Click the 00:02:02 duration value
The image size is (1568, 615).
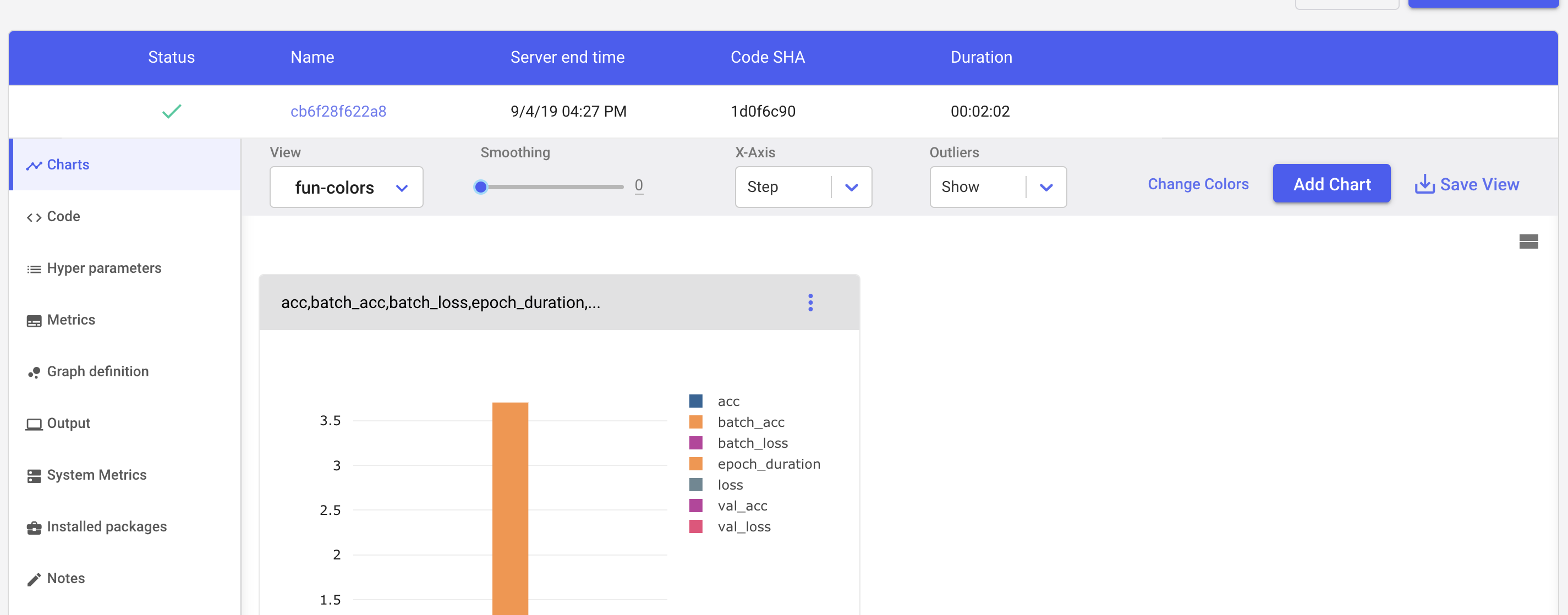click(980, 111)
